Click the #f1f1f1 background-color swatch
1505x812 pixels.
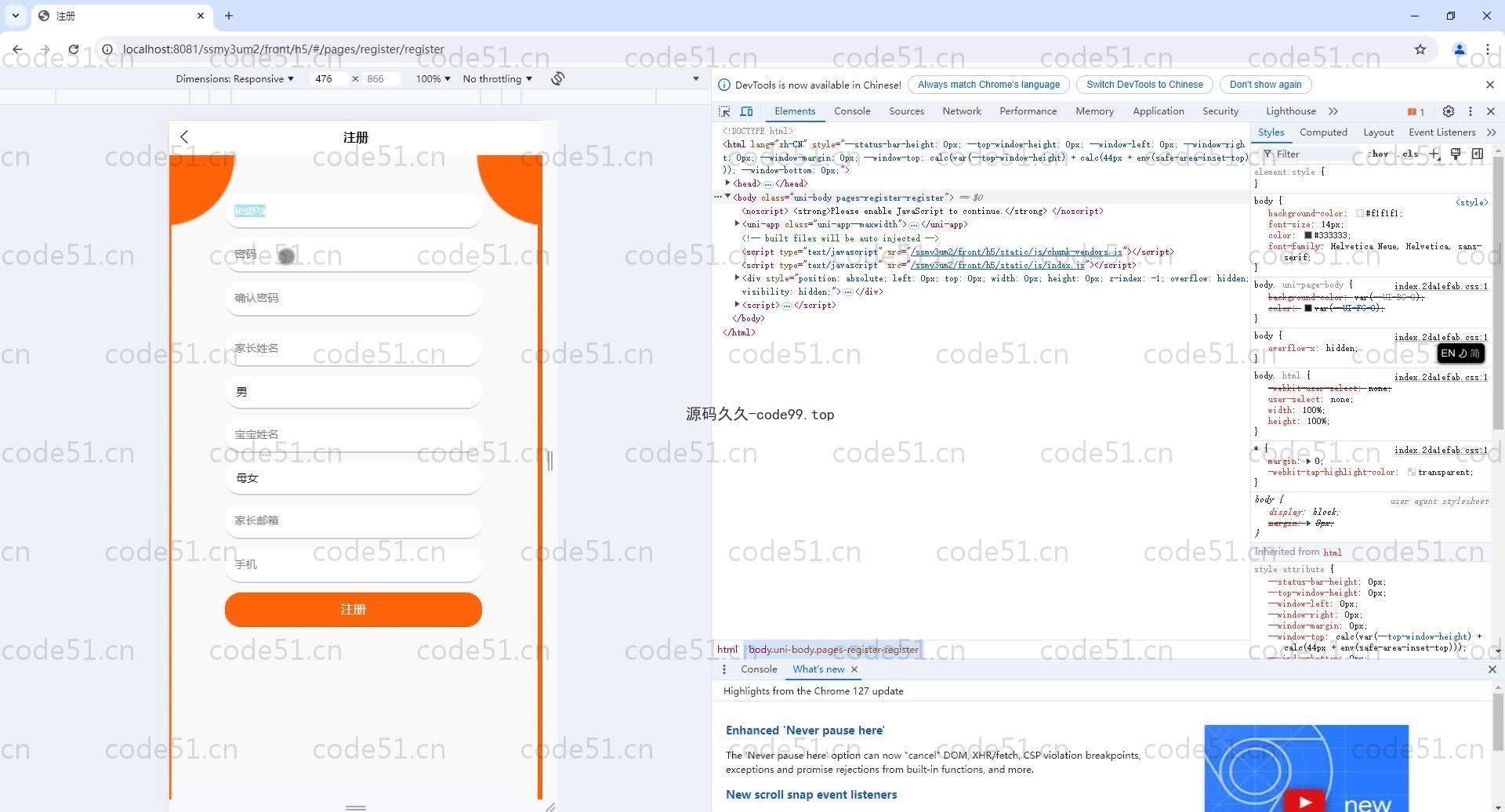(x=1360, y=213)
